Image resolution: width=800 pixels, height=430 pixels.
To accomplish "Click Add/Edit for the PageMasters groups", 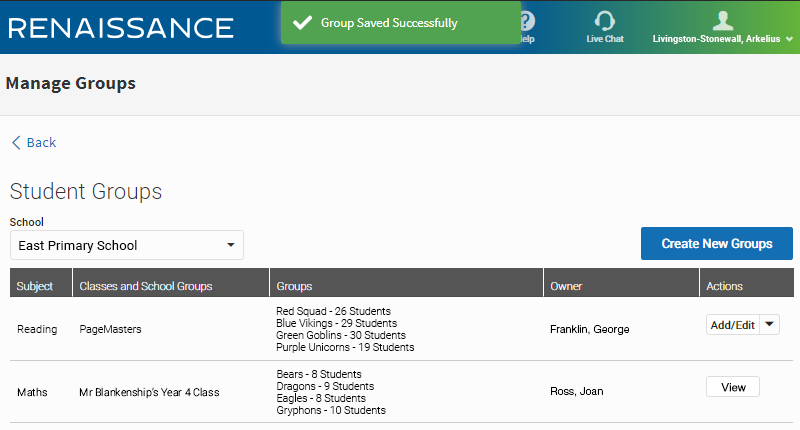I will [733, 324].
